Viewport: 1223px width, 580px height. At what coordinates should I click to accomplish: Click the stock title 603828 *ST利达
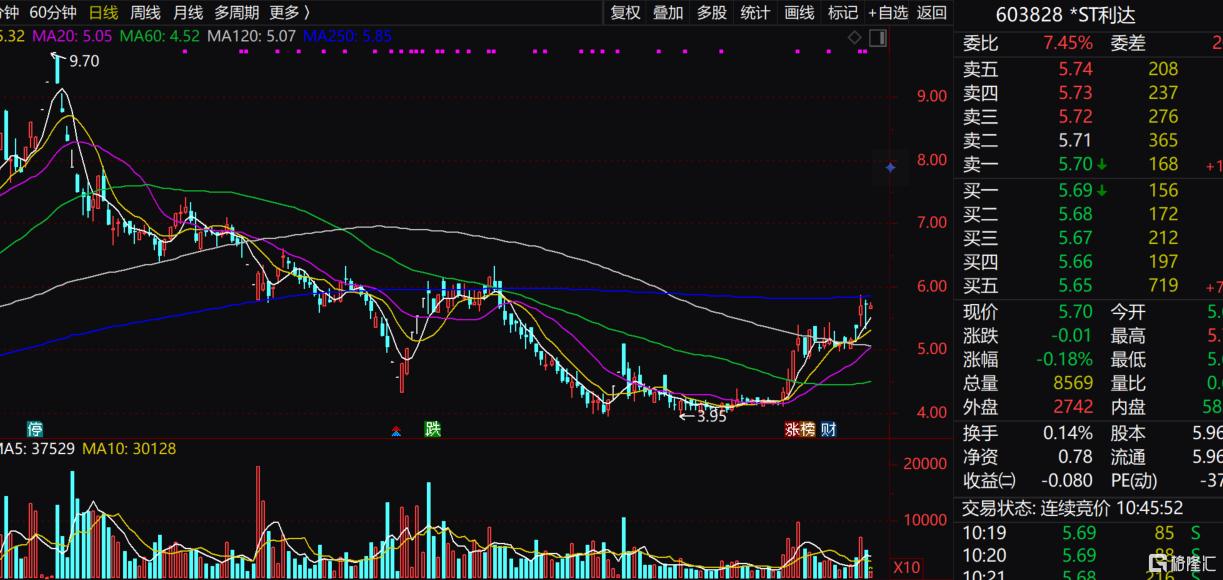coord(1065,15)
